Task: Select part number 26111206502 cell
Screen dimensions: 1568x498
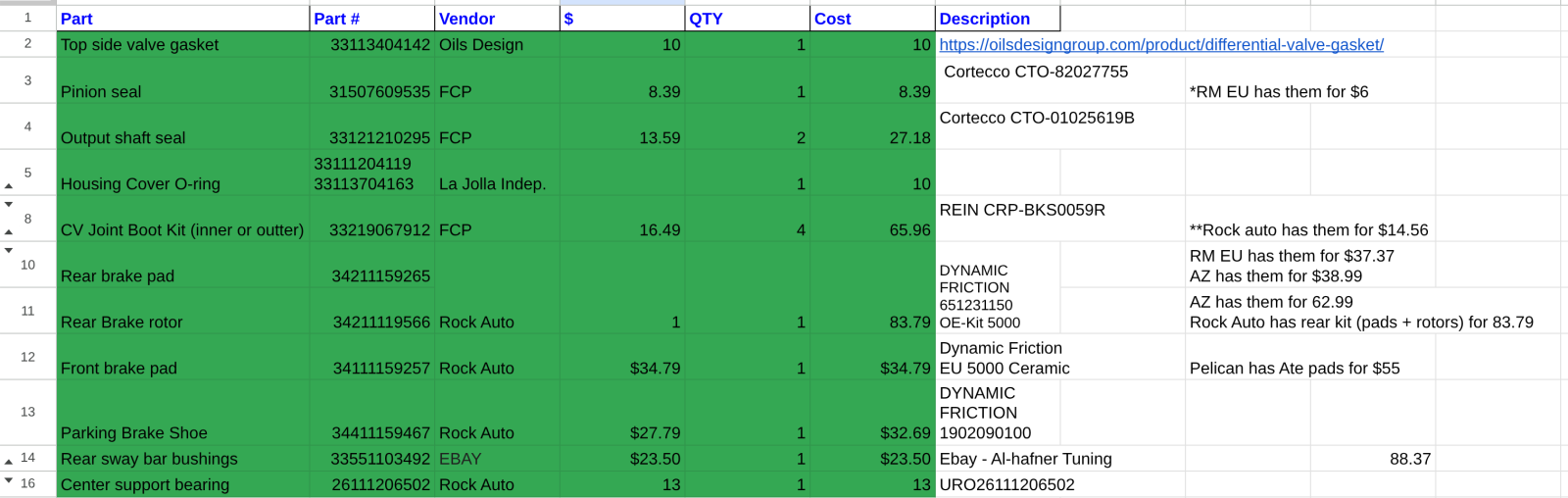Action: click(371, 484)
